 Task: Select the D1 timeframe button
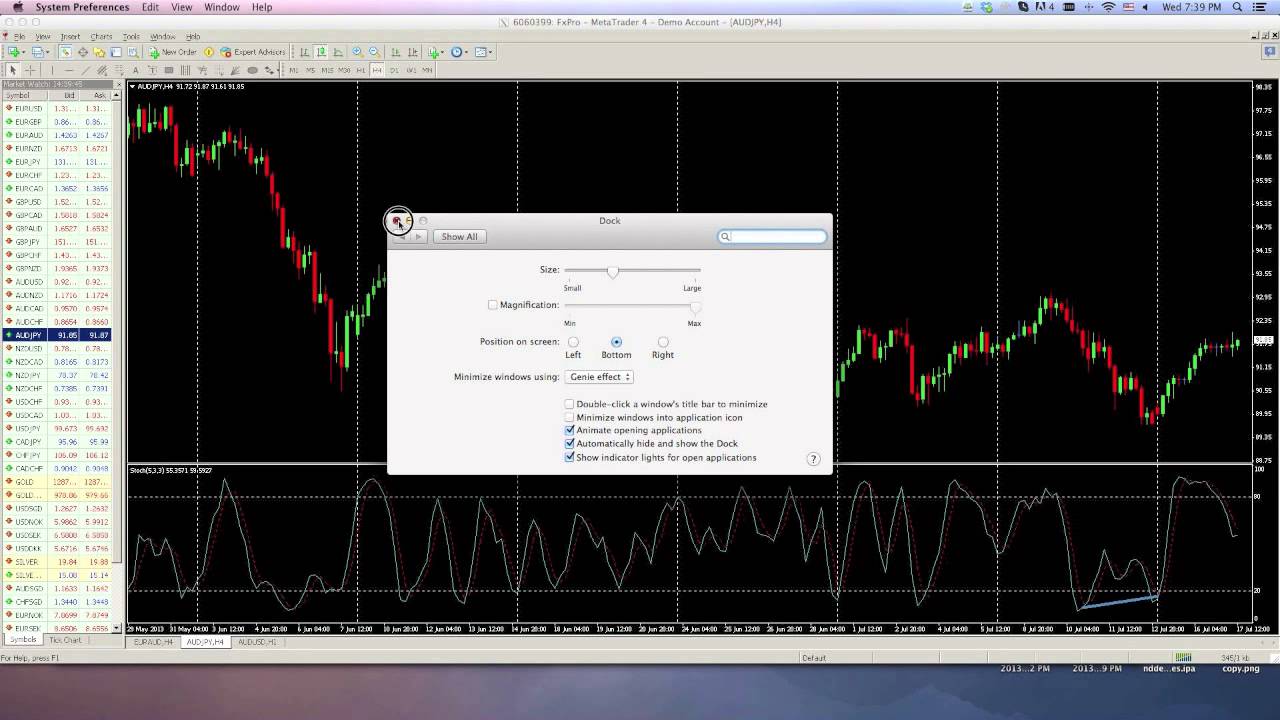(x=394, y=70)
